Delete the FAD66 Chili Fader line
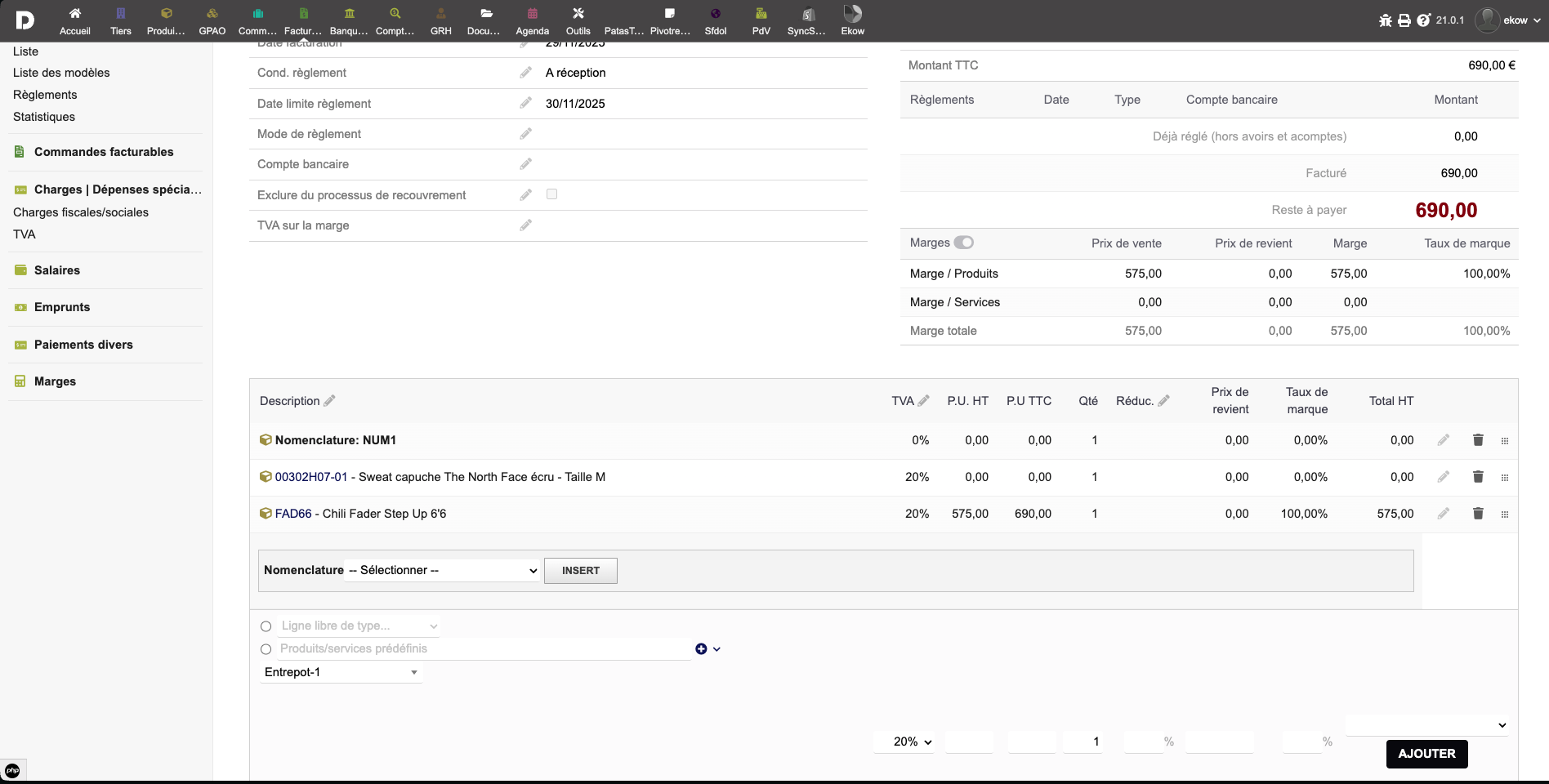The image size is (1549, 784). click(x=1478, y=514)
